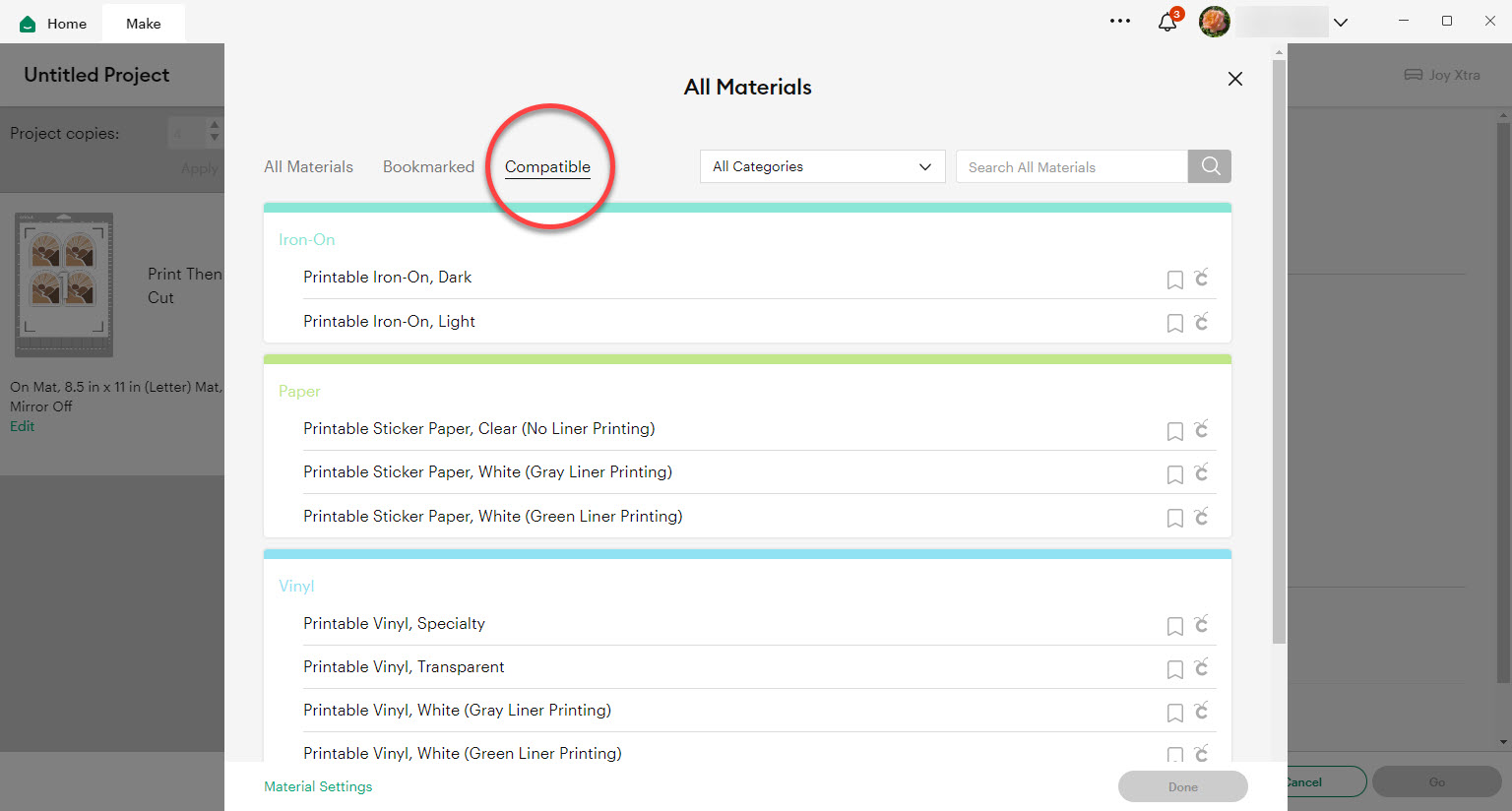Click the Cricut icon beside Printable Iron-On, Light

pos(1201,322)
